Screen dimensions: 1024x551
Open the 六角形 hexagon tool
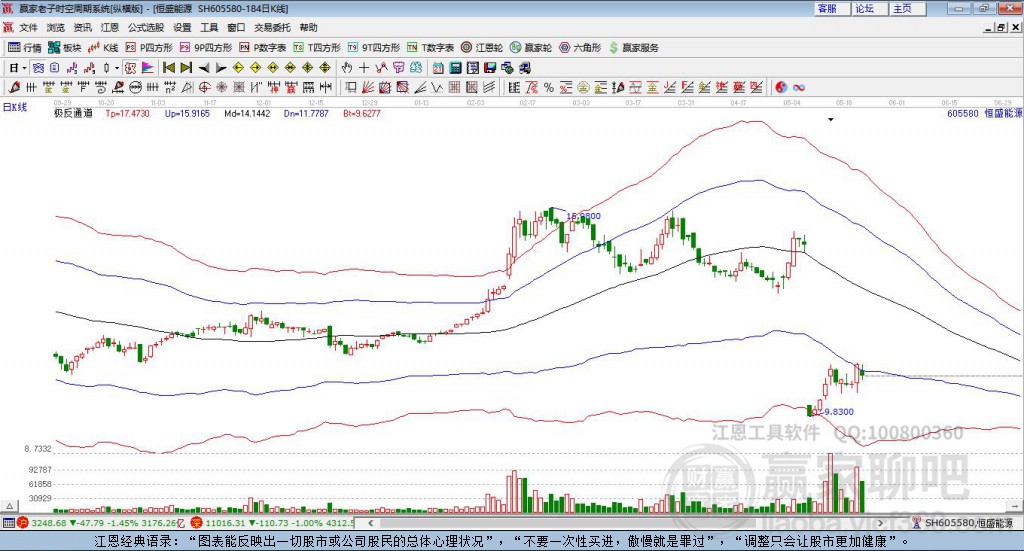(x=580, y=48)
